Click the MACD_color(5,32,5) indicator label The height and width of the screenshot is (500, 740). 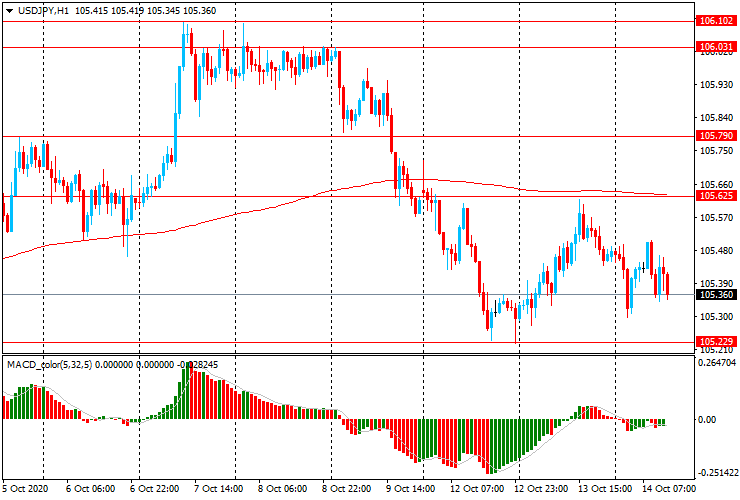pos(50,364)
